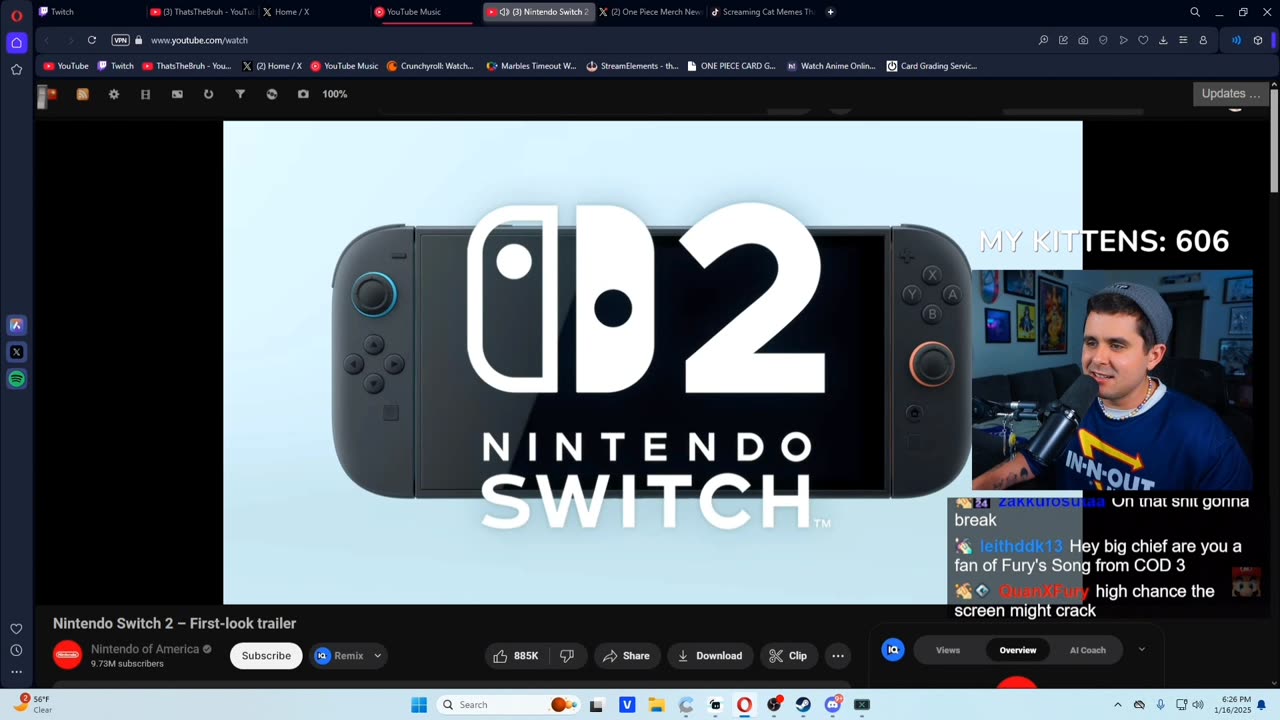Show hidden system tray icons chevron
The image size is (1280, 720).
point(1117,705)
